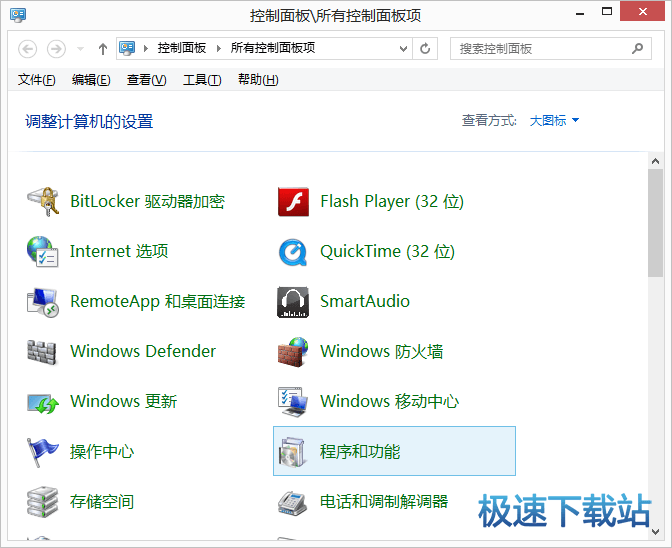
Task: Click the address bar Control Panel icon
Action: [127, 48]
